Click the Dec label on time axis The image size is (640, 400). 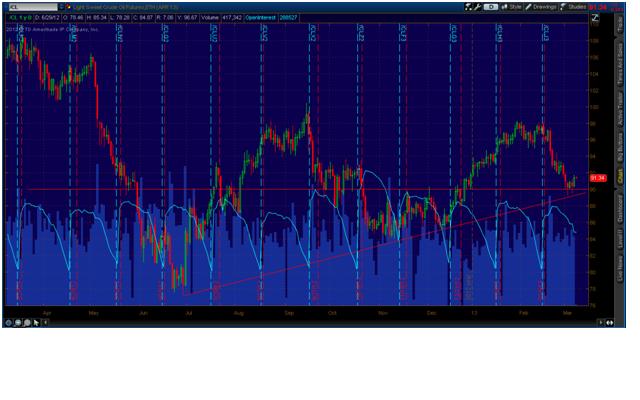pyautogui.click(x=431, y=313)
